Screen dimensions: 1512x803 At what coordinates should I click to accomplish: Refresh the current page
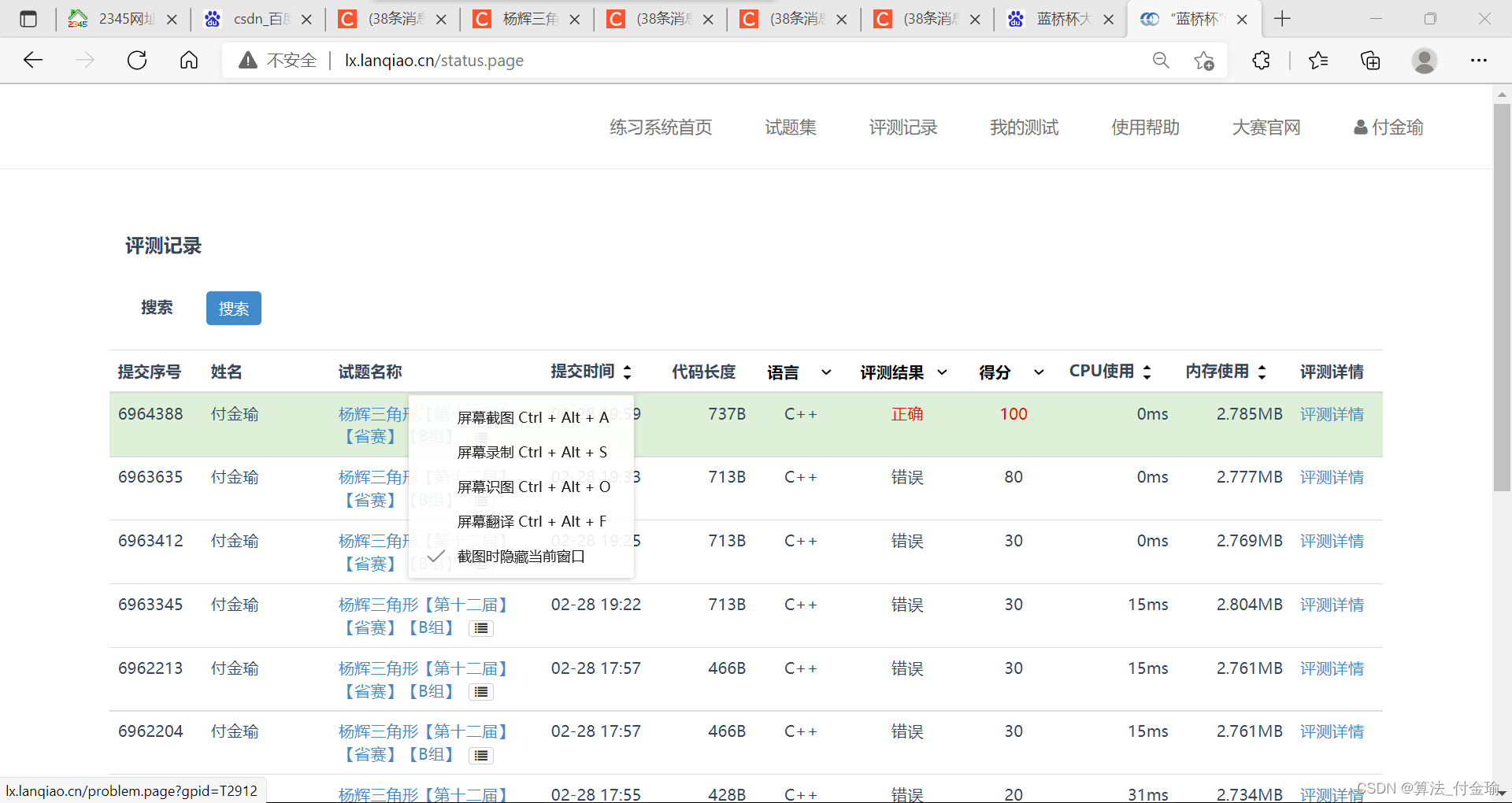(x=136, y=60)
